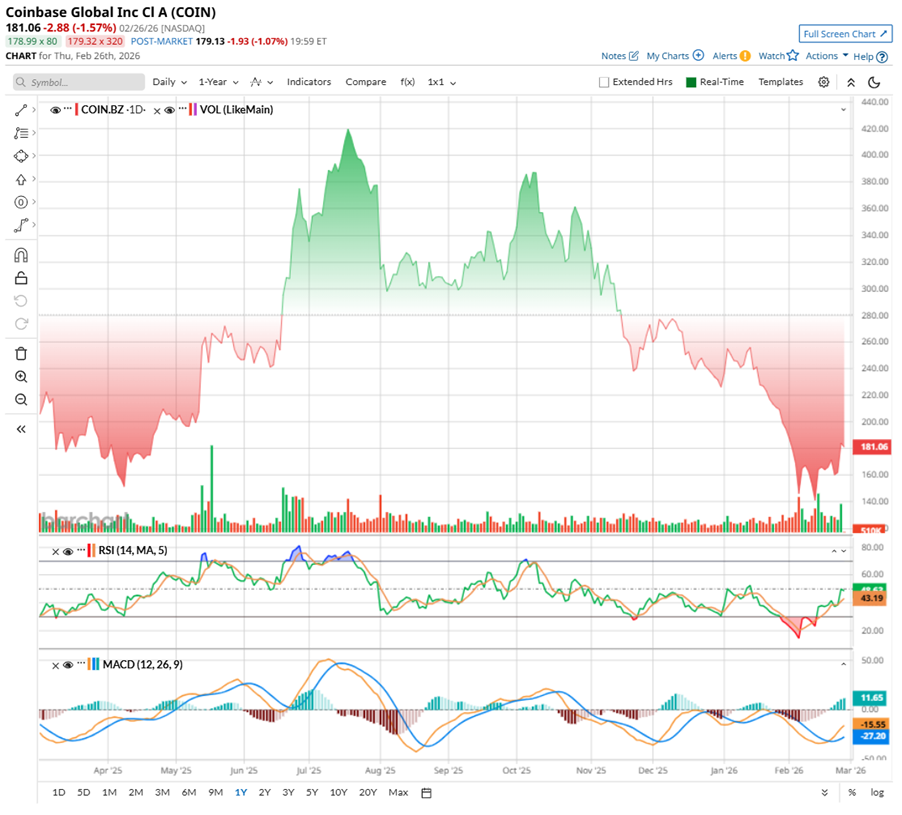Click the 181.06 price axis label
The height and width of the screenshot is (815, 902).
pos(874,447)
